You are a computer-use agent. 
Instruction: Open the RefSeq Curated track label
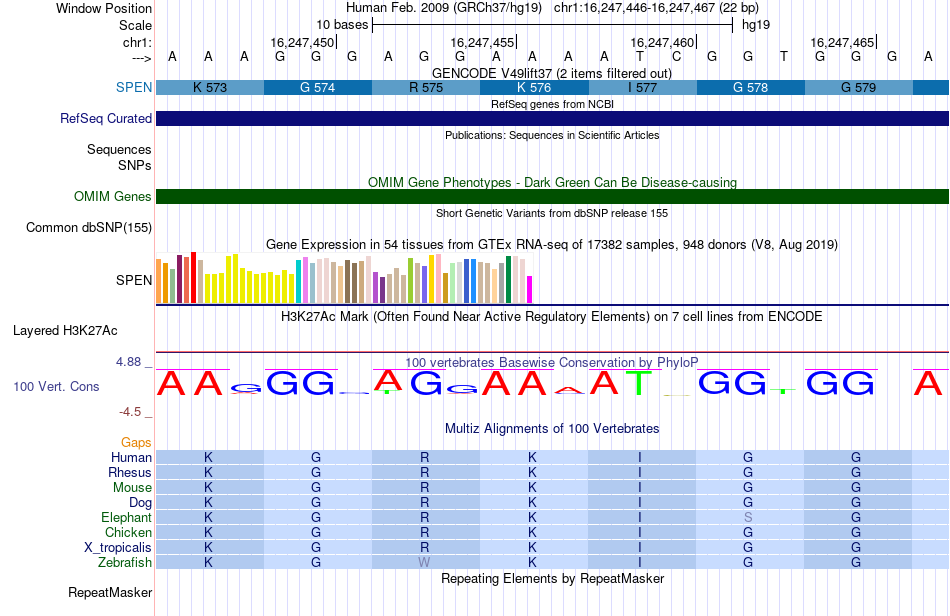tap(105, 118)
